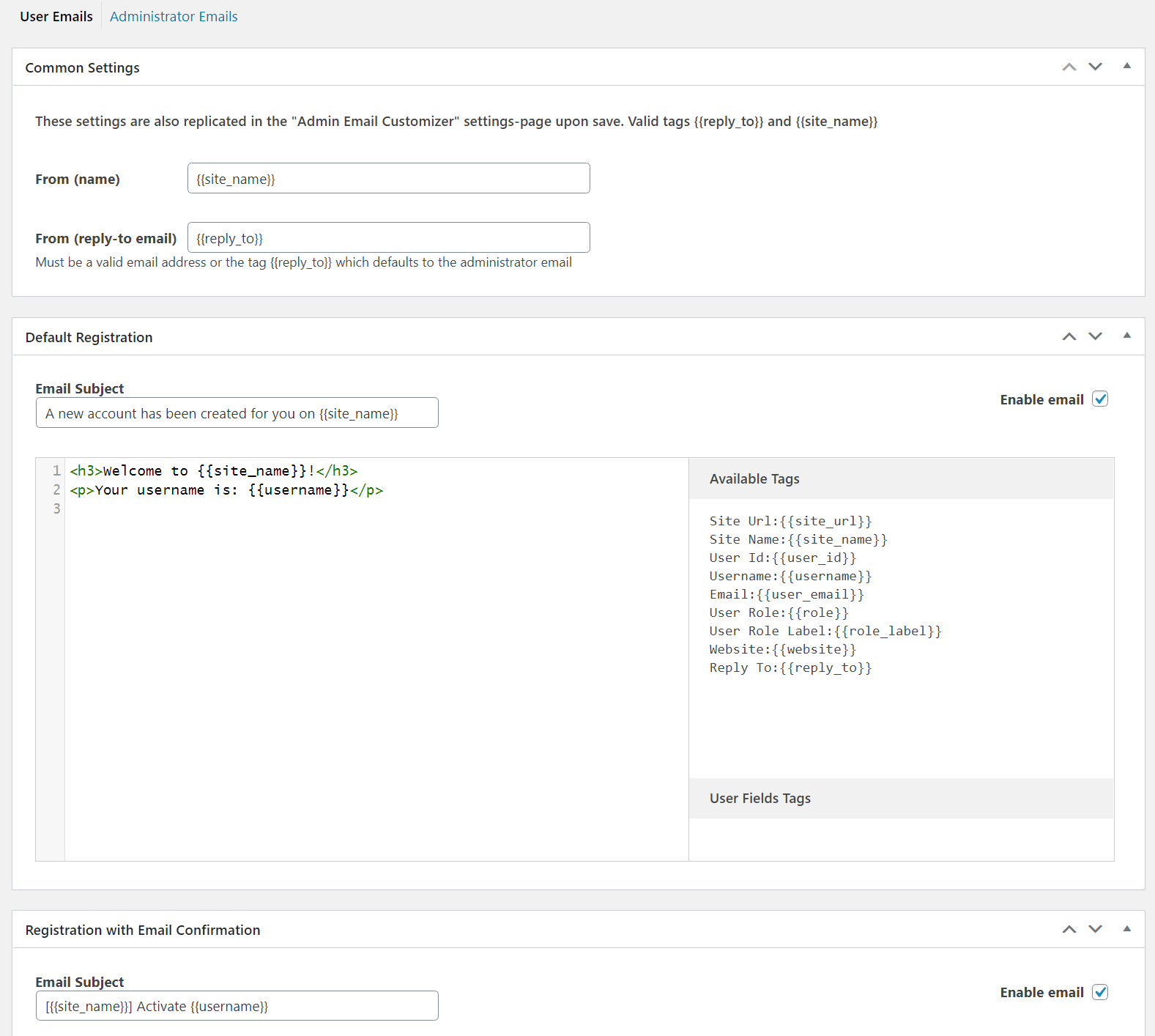The width and height of the screenshot is (1155, 1036).
Task: Edit the From (reply-to email) field
Action: tap(388, 237)
